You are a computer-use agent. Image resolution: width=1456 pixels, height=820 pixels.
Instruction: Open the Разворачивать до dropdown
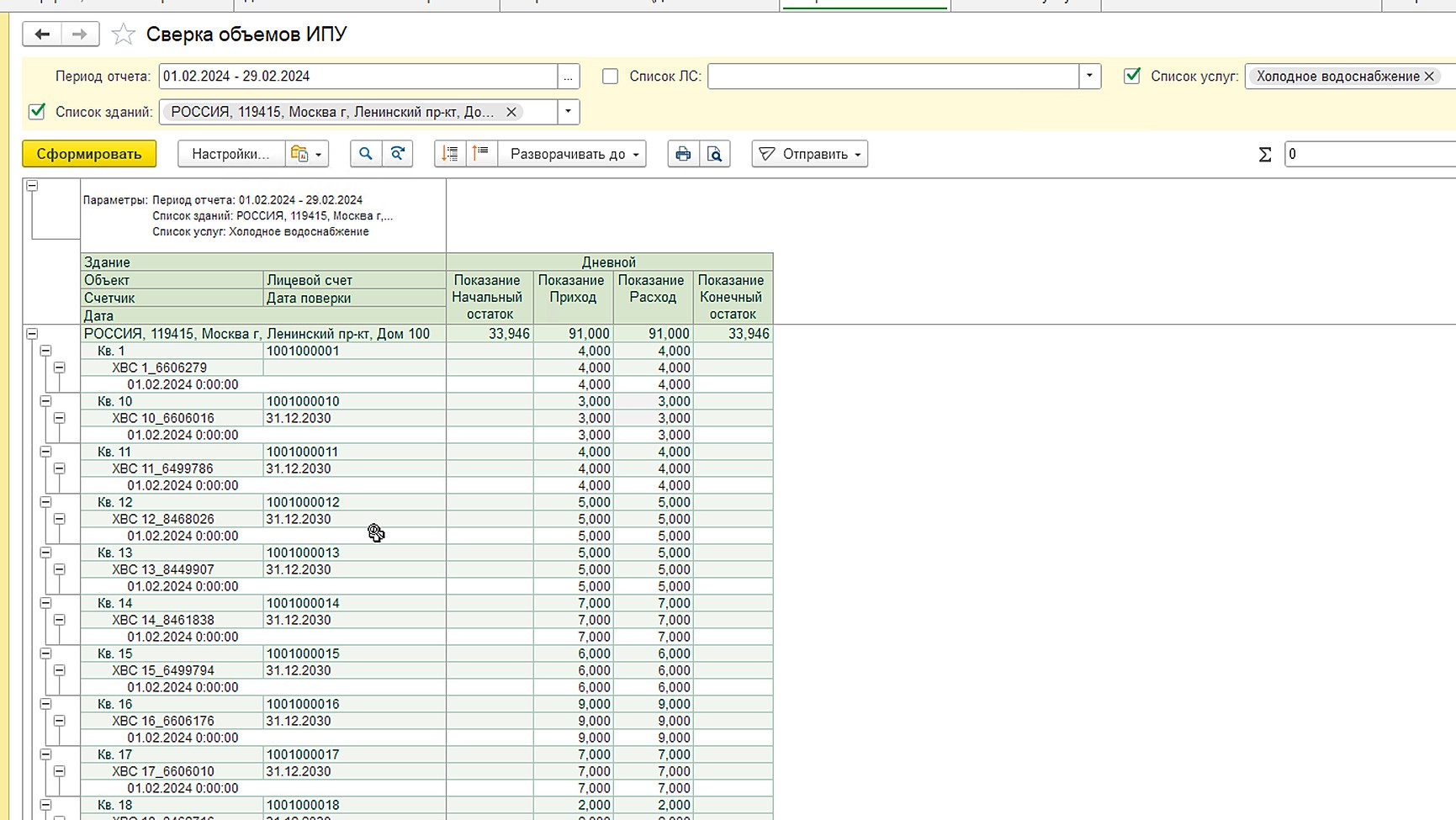tap(572, 154)
